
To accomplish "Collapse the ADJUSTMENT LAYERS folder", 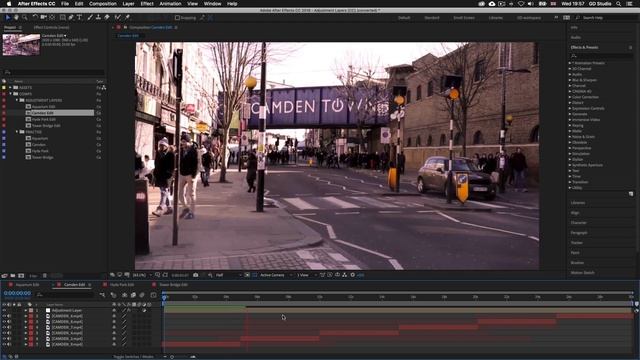I will coord(17,100).
